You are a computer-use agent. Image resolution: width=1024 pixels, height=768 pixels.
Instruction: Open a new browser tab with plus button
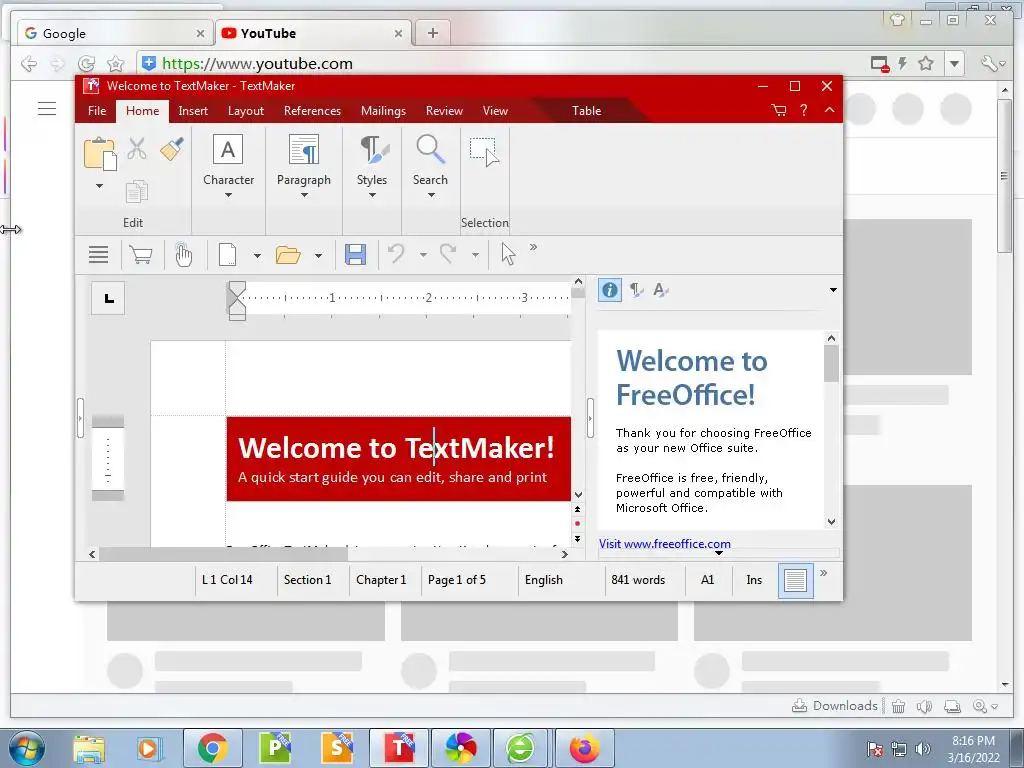pyautogui.click(x=432, y=33)
